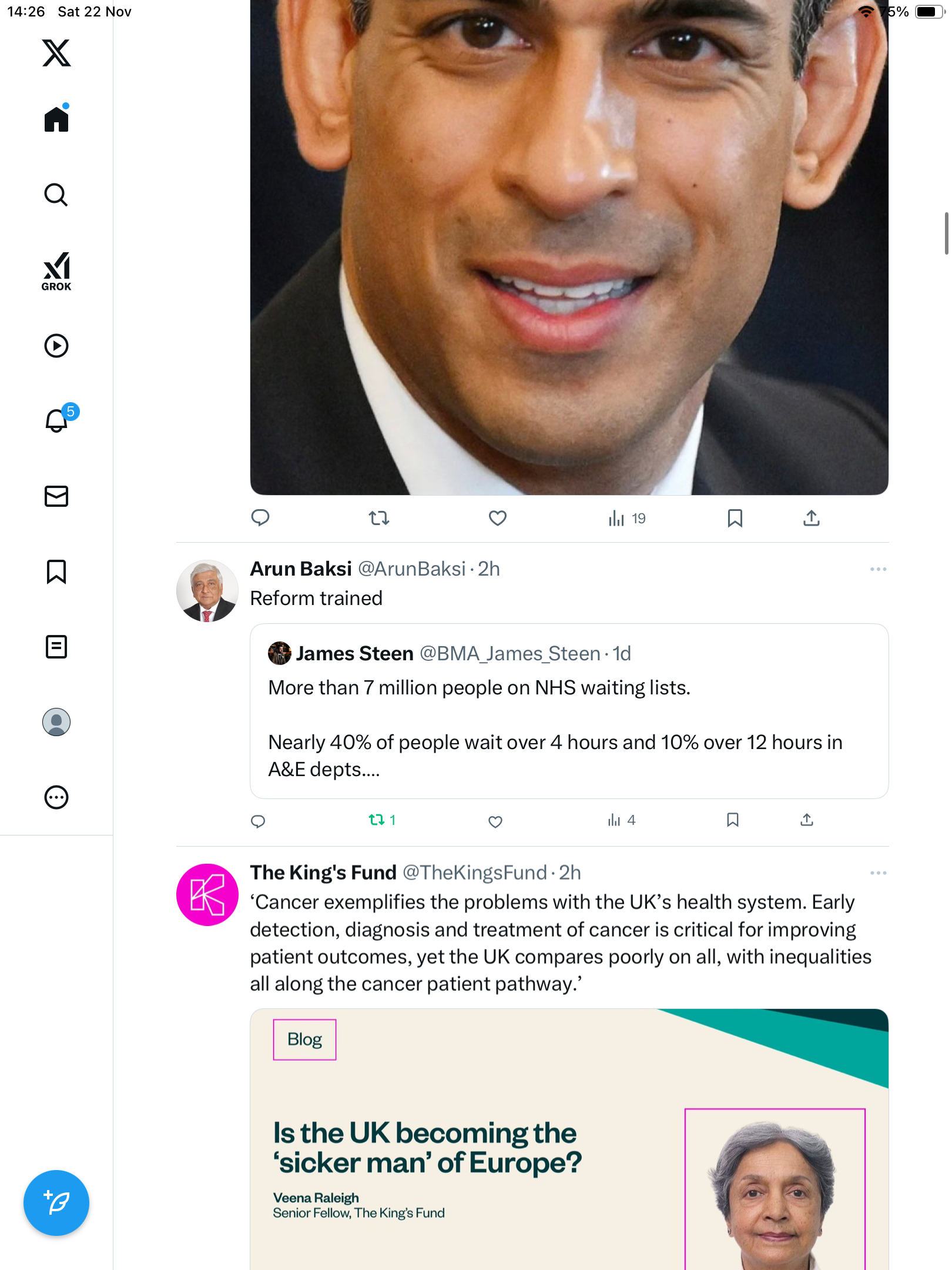
Task: Go to the Home timeline
Action: point(56,119)
